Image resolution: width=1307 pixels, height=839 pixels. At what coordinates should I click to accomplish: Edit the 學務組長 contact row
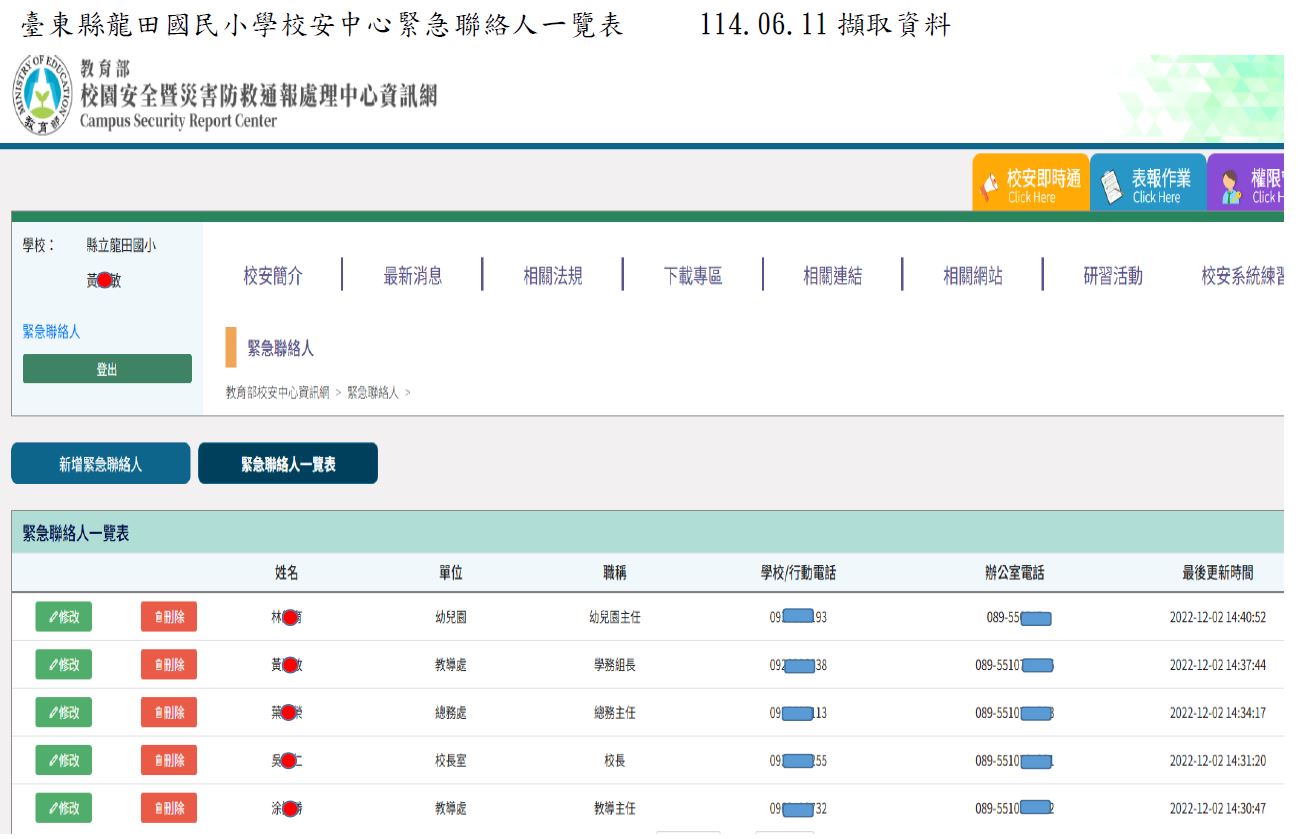(x=63, y=665)
